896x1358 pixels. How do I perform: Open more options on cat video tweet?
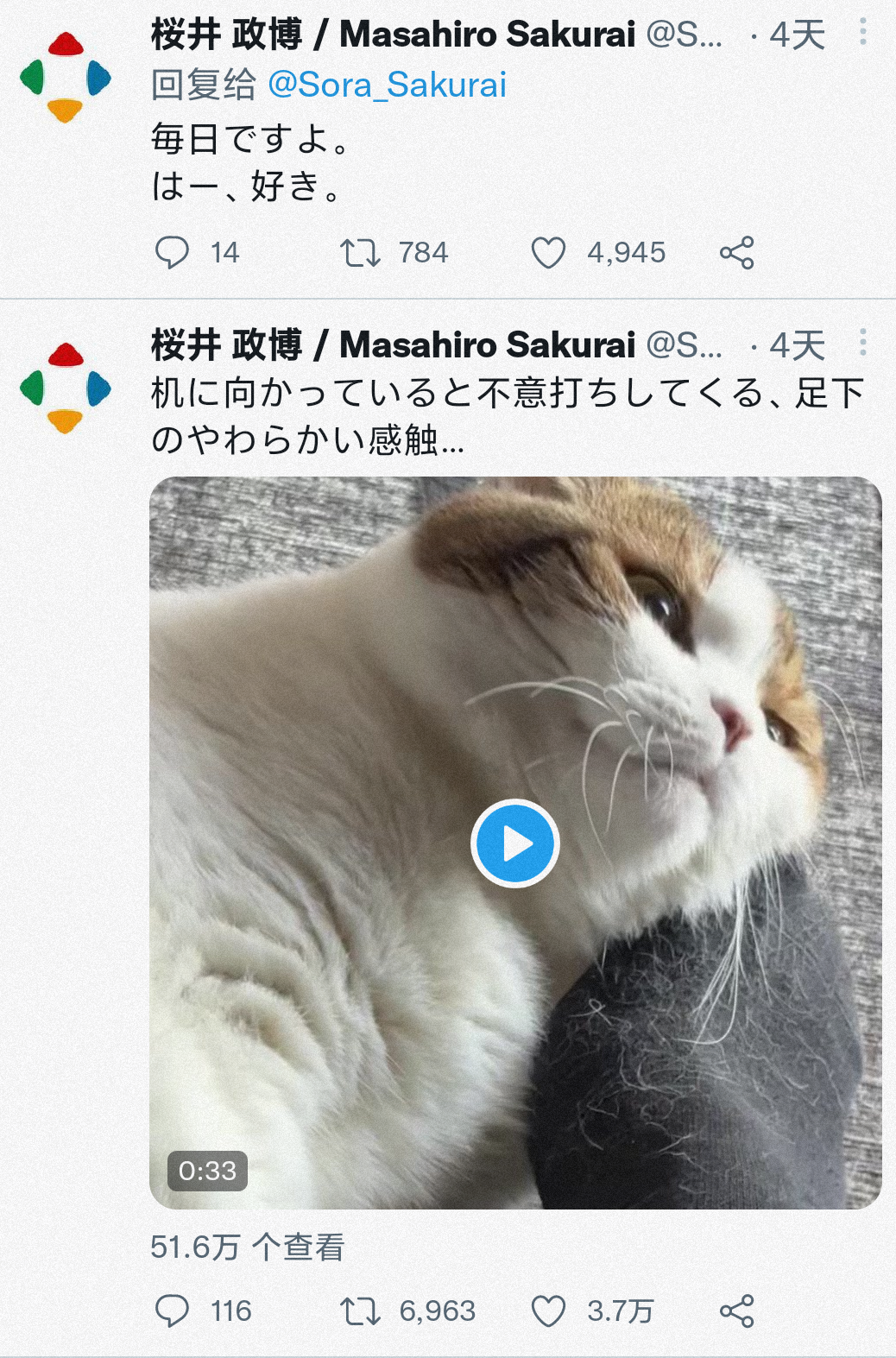tap(862, 343)
